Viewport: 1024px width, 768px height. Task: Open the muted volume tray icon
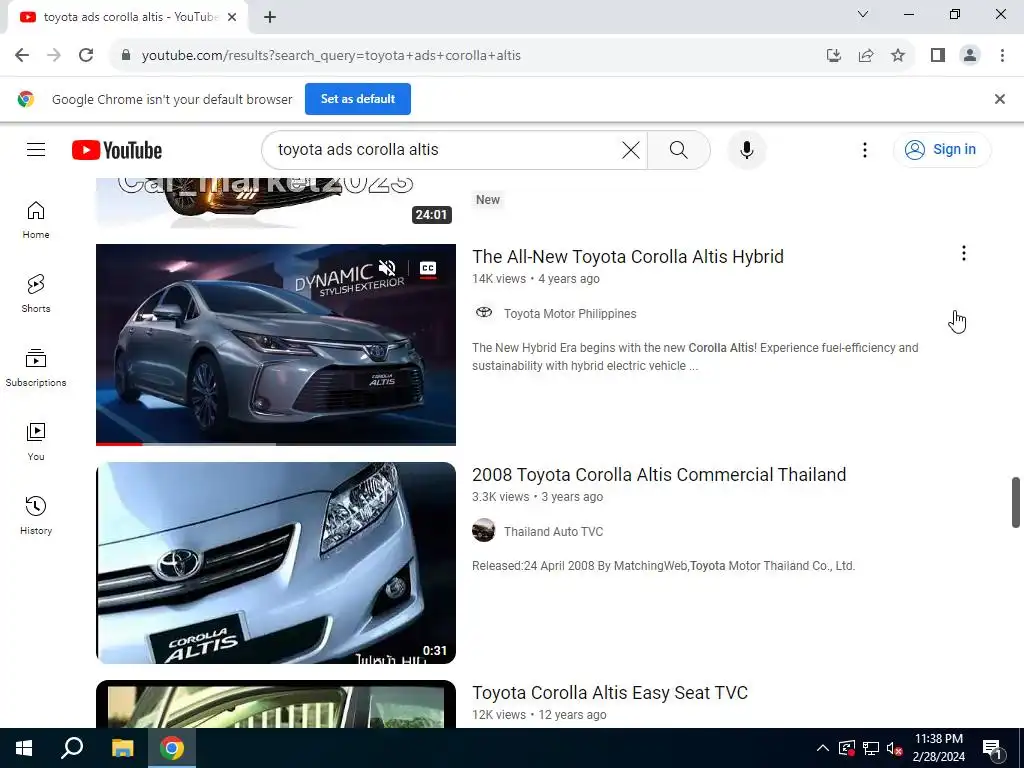tap(894, 748)
